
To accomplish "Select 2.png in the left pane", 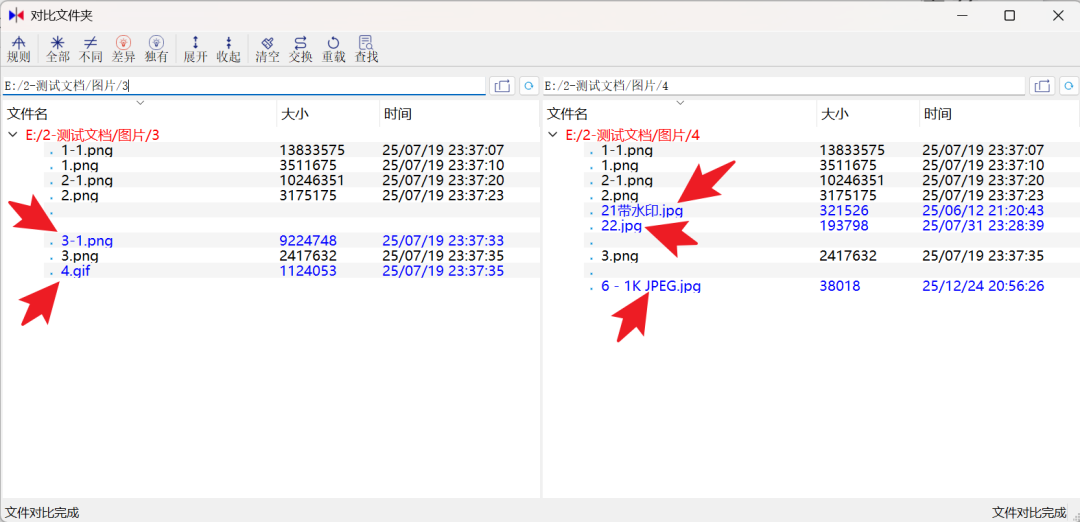I will pyautogui.click(x=80, y=196).
